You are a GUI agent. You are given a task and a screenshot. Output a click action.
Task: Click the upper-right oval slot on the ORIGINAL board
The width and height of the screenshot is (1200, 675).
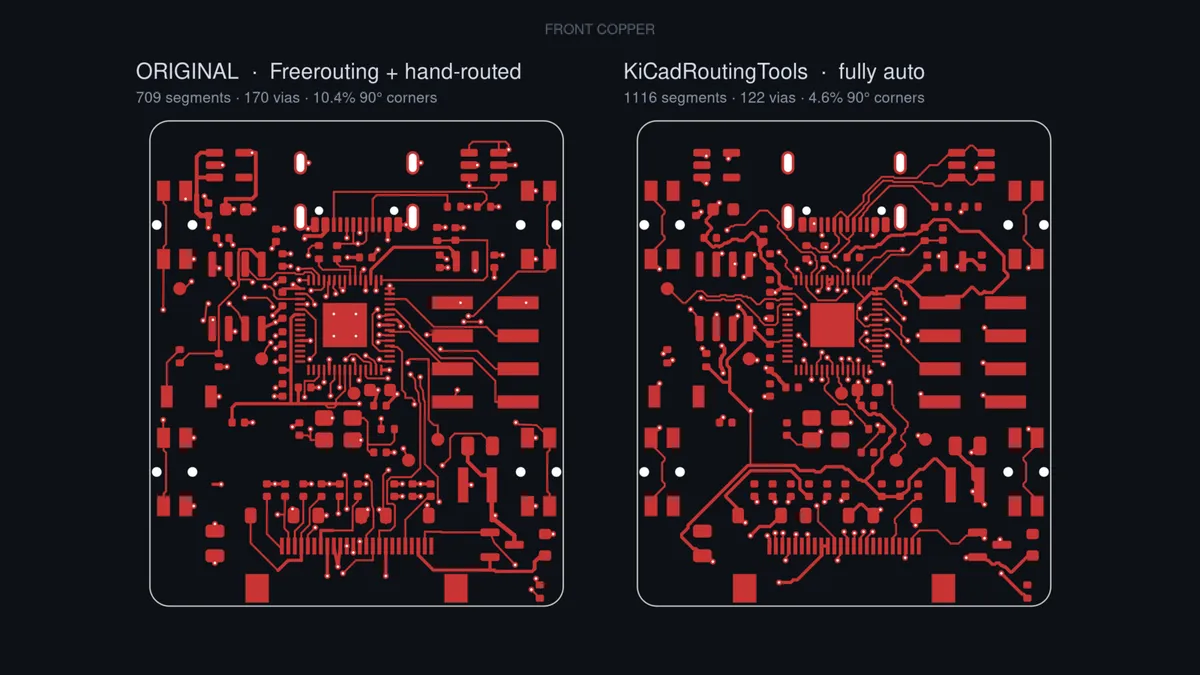(412, 162)
